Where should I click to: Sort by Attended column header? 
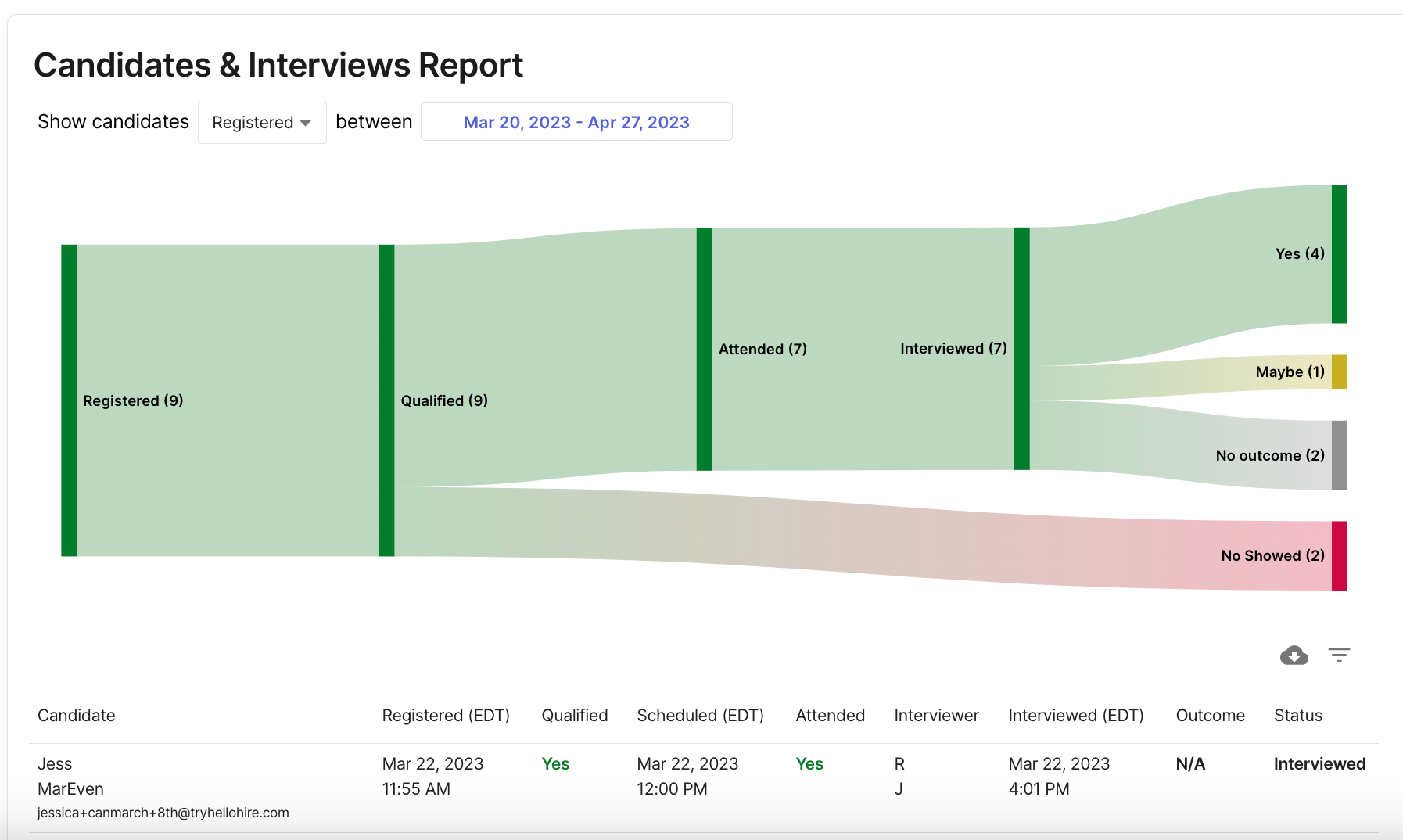click(x=831, y=716)
